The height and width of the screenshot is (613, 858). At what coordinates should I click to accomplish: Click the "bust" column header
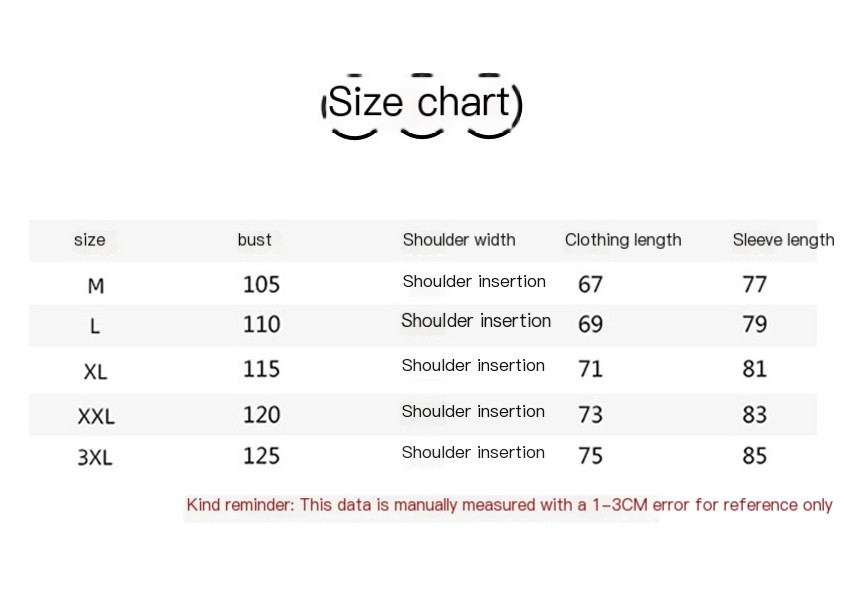[x=254, y=240]
